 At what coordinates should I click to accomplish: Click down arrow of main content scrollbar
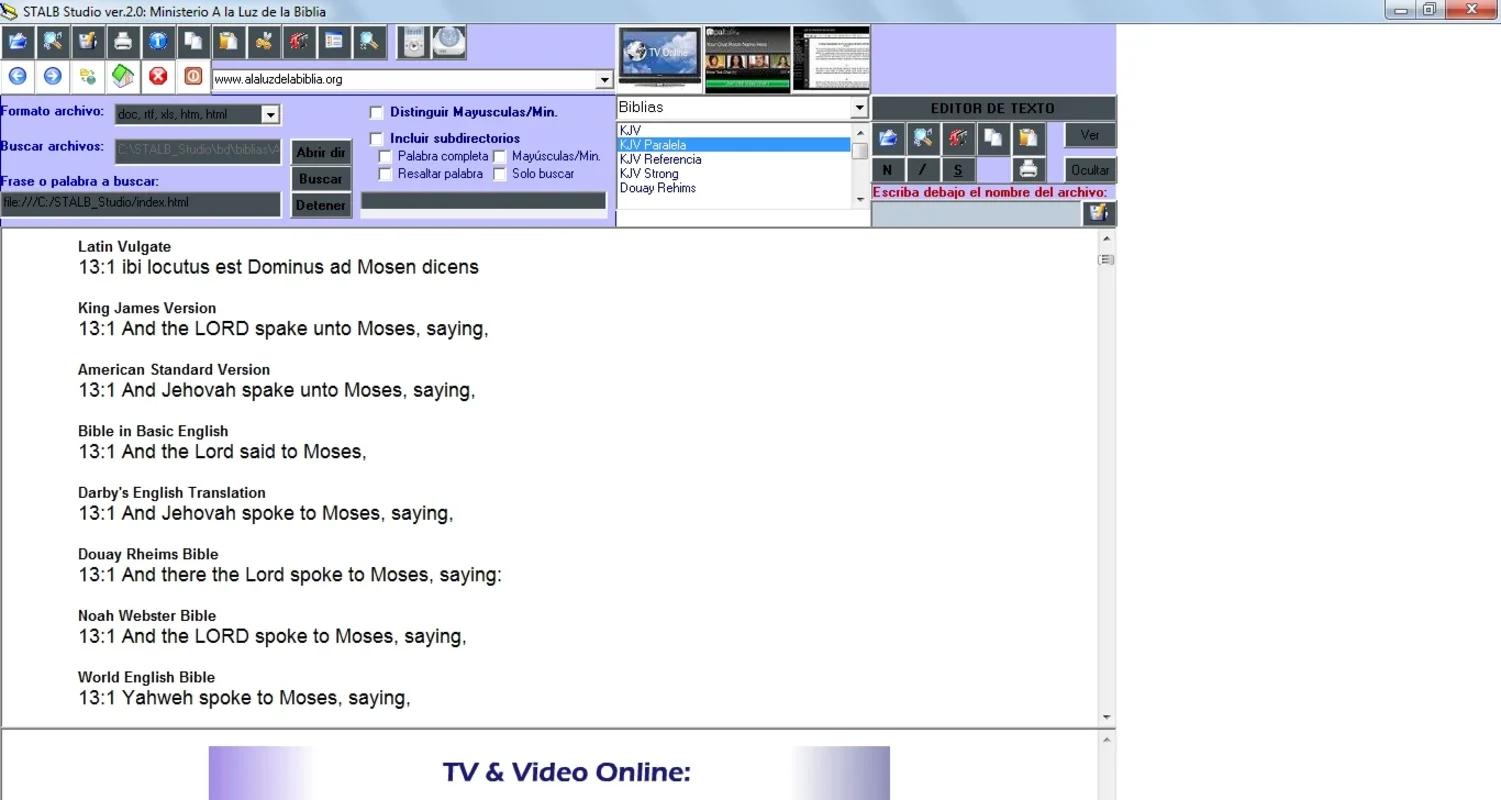tap(1106, 717)
